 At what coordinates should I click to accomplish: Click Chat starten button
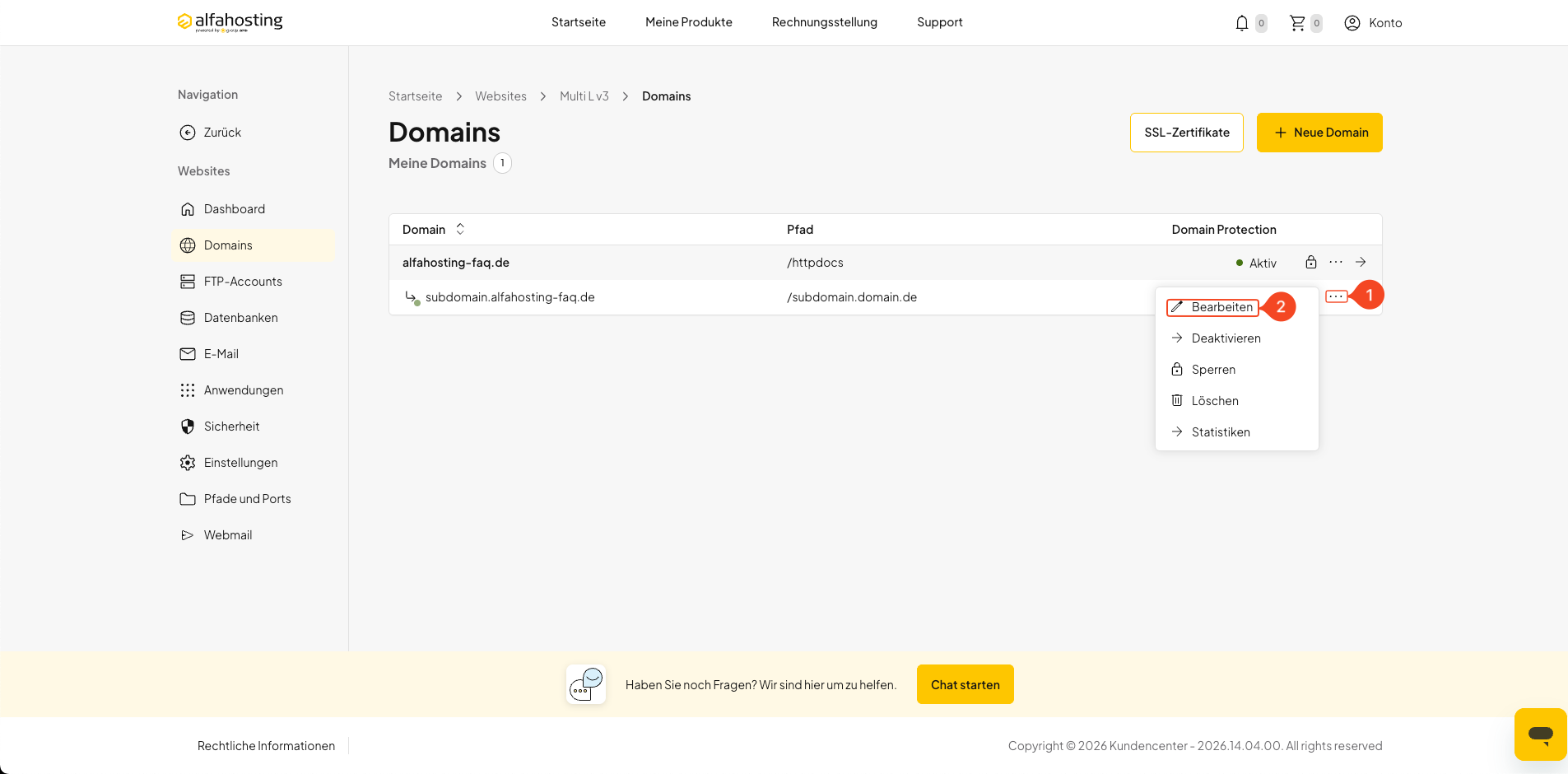(965, 684)
